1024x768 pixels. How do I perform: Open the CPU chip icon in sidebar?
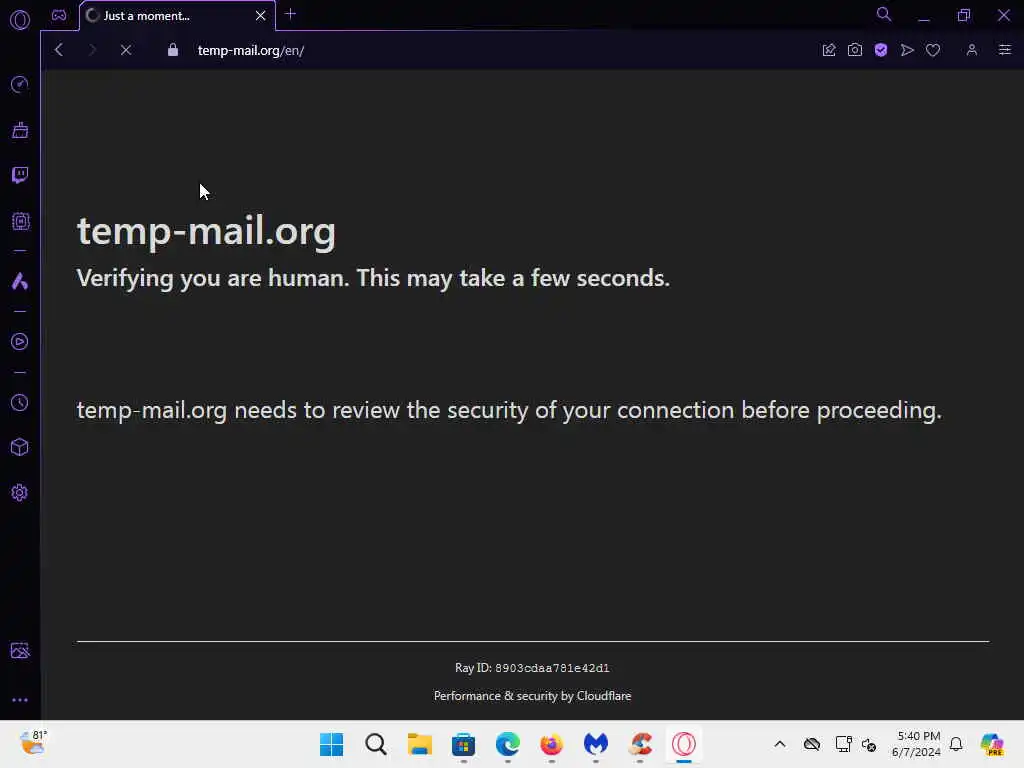(20, 221)
